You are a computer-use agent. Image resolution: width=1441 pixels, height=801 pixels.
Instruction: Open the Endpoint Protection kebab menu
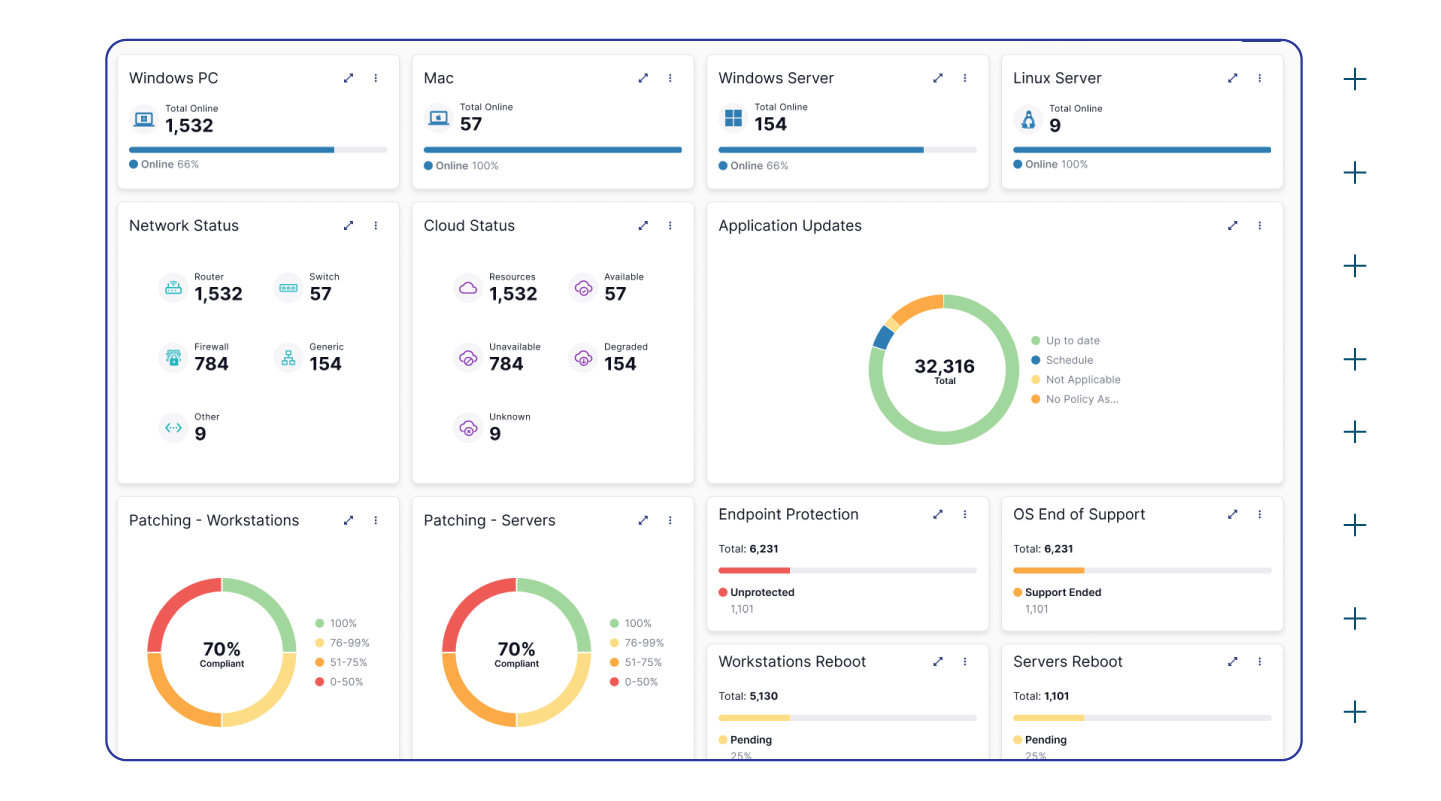(x=965, y=514)
